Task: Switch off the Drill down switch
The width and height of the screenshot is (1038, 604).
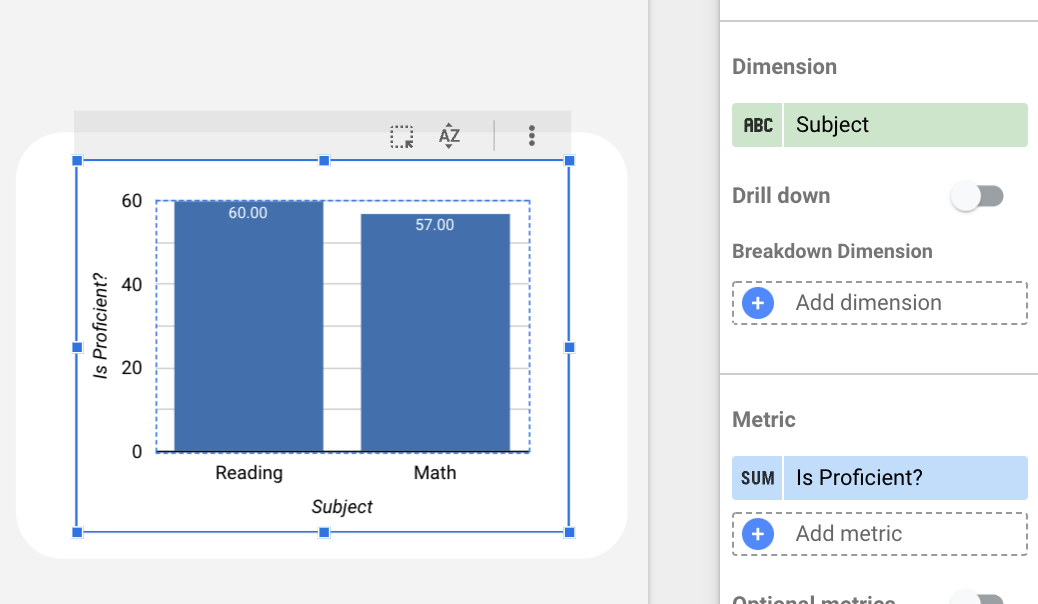Action: (x=978, y=195)
